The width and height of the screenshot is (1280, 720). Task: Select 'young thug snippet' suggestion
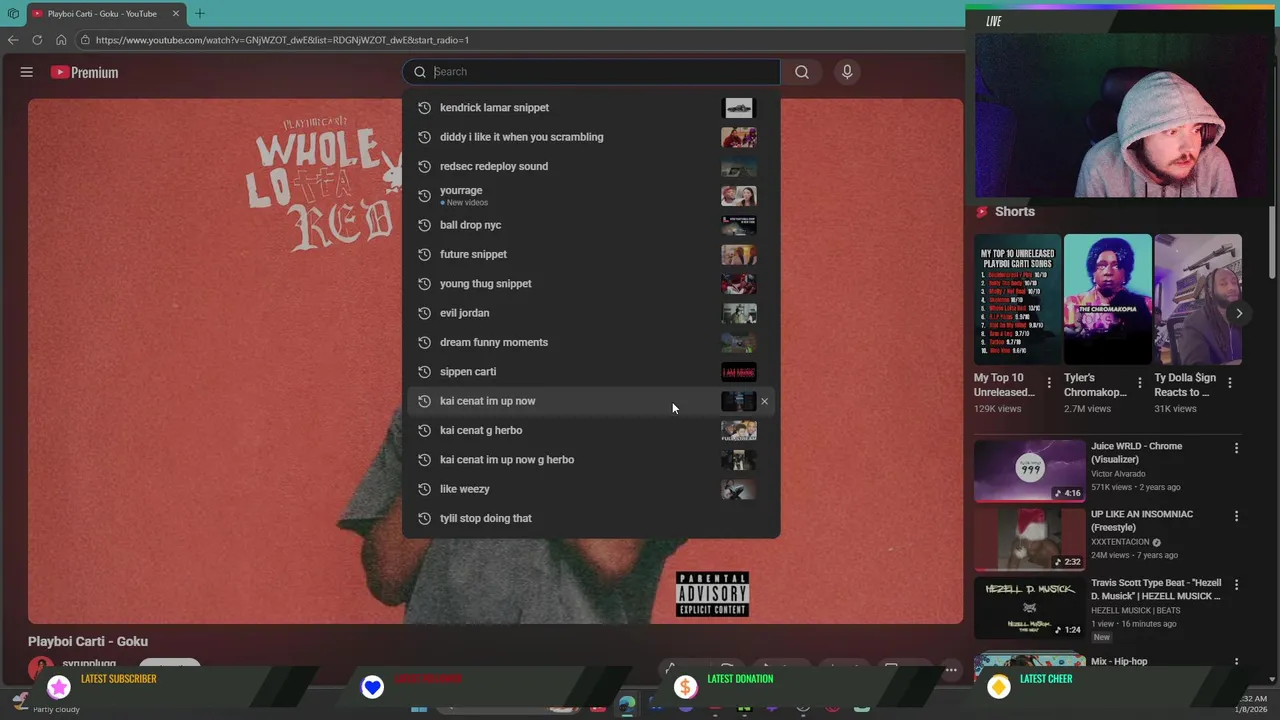click(x=591, y=283)
